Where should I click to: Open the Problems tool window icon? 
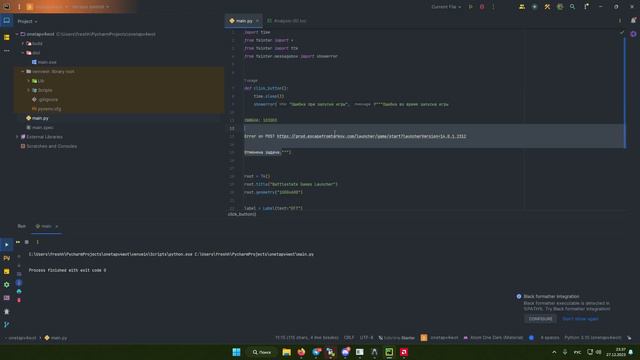pyautogui.click(x=7, y=311)
